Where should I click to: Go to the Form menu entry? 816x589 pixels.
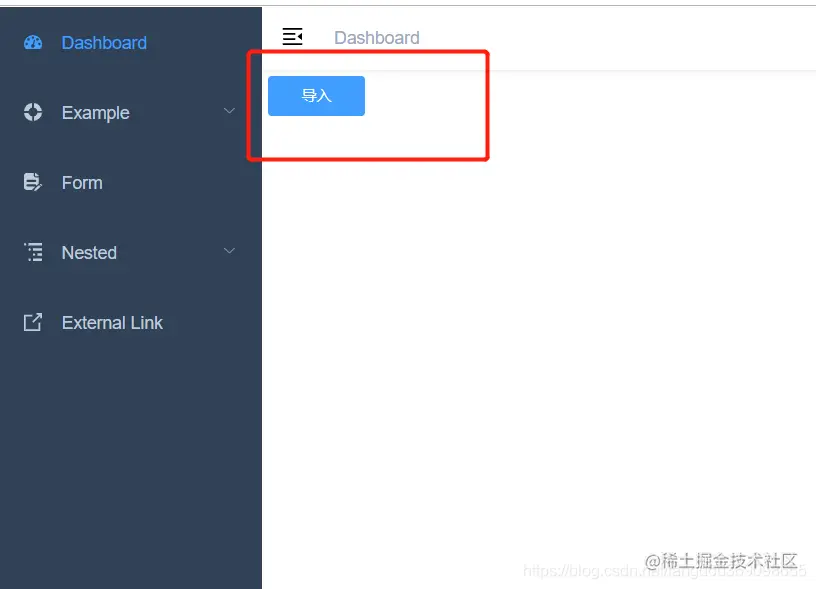tap(82, 183)
